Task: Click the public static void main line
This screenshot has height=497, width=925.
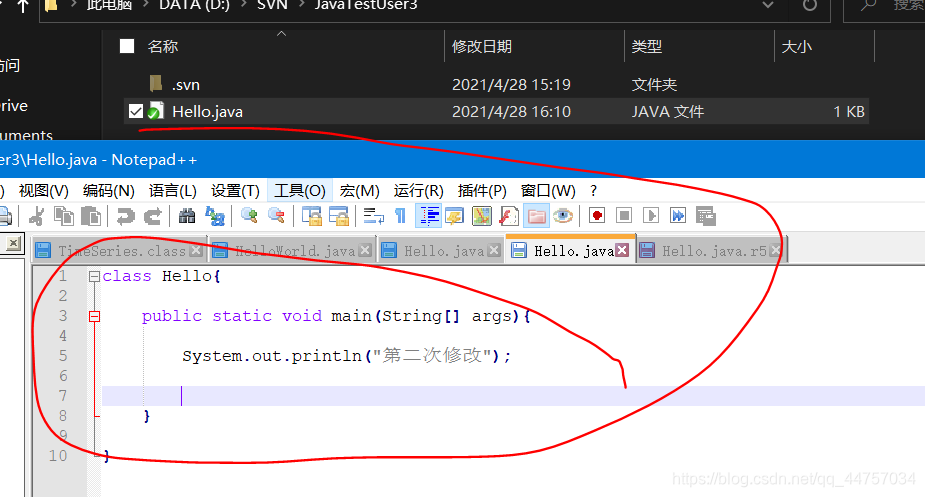Action: point(336,316)
